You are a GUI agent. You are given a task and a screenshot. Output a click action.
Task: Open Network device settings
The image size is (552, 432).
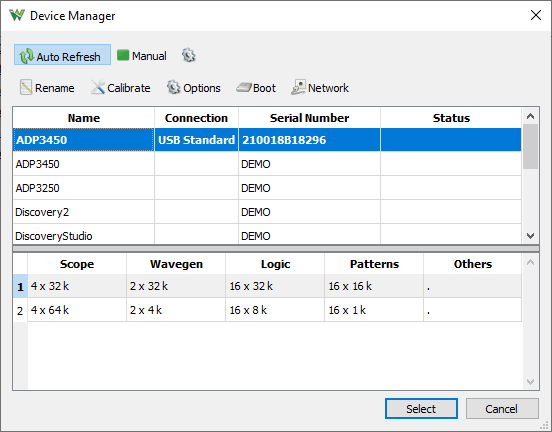click(x=320, y=88)
